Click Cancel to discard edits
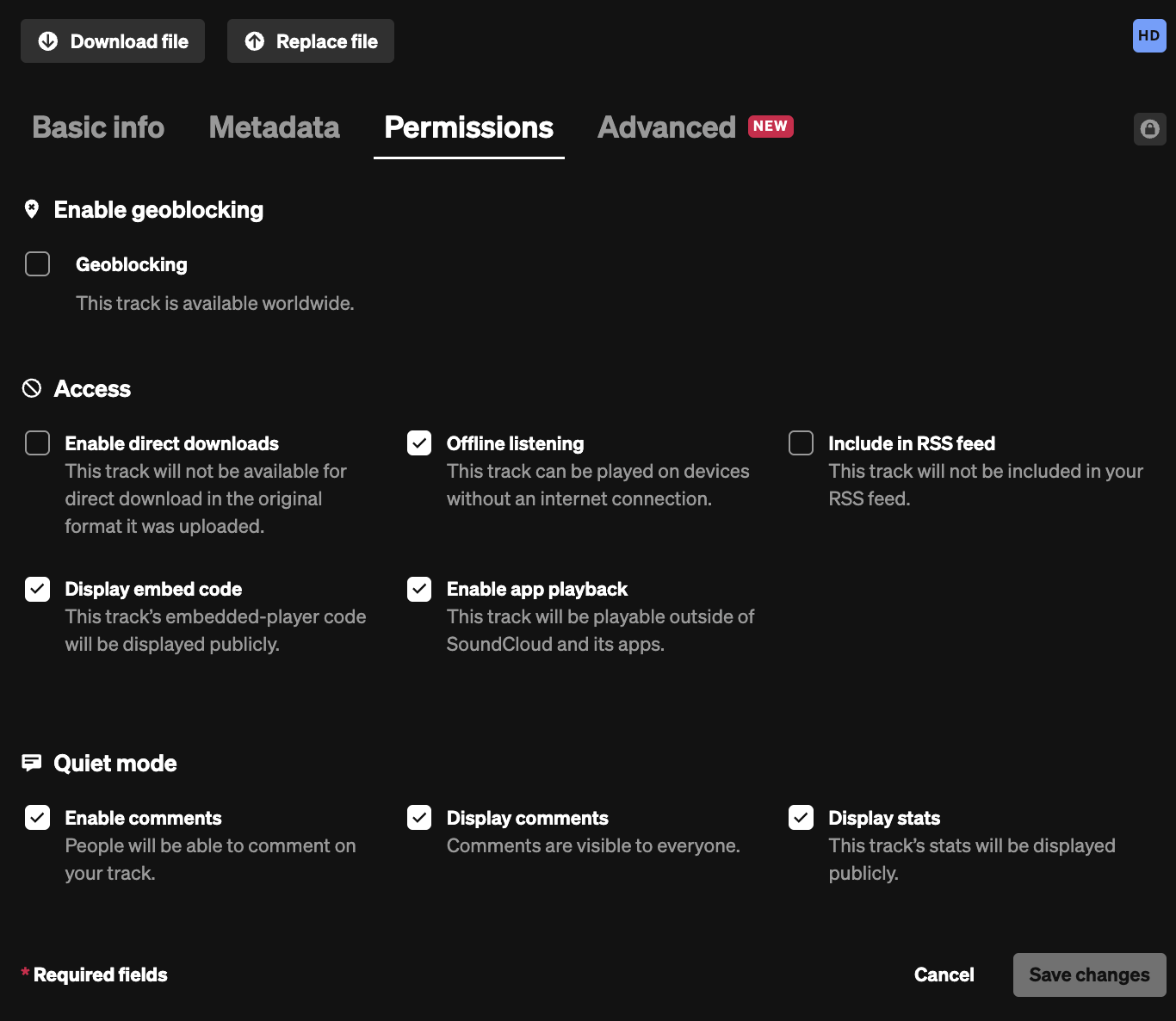This screenshot has height=1021, width=1176. 944,975
